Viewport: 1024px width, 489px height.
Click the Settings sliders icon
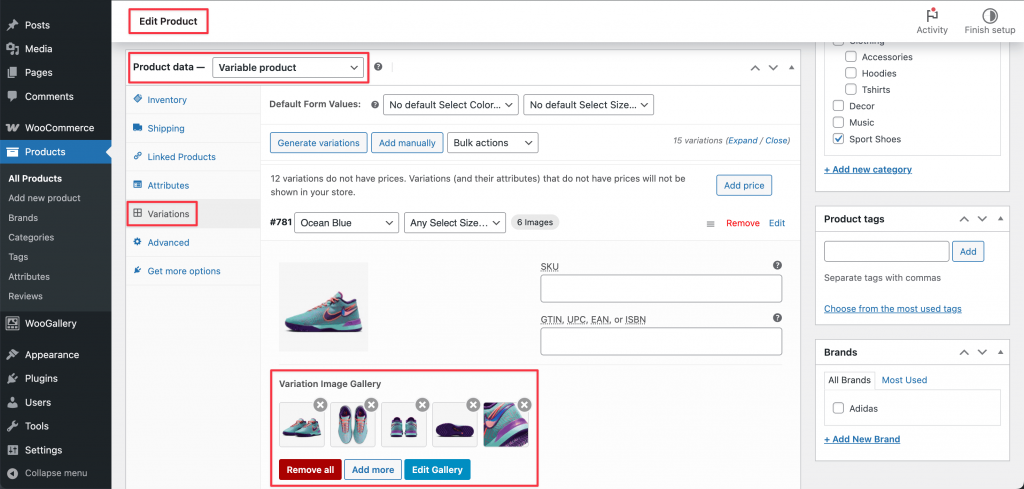point(12,450)
